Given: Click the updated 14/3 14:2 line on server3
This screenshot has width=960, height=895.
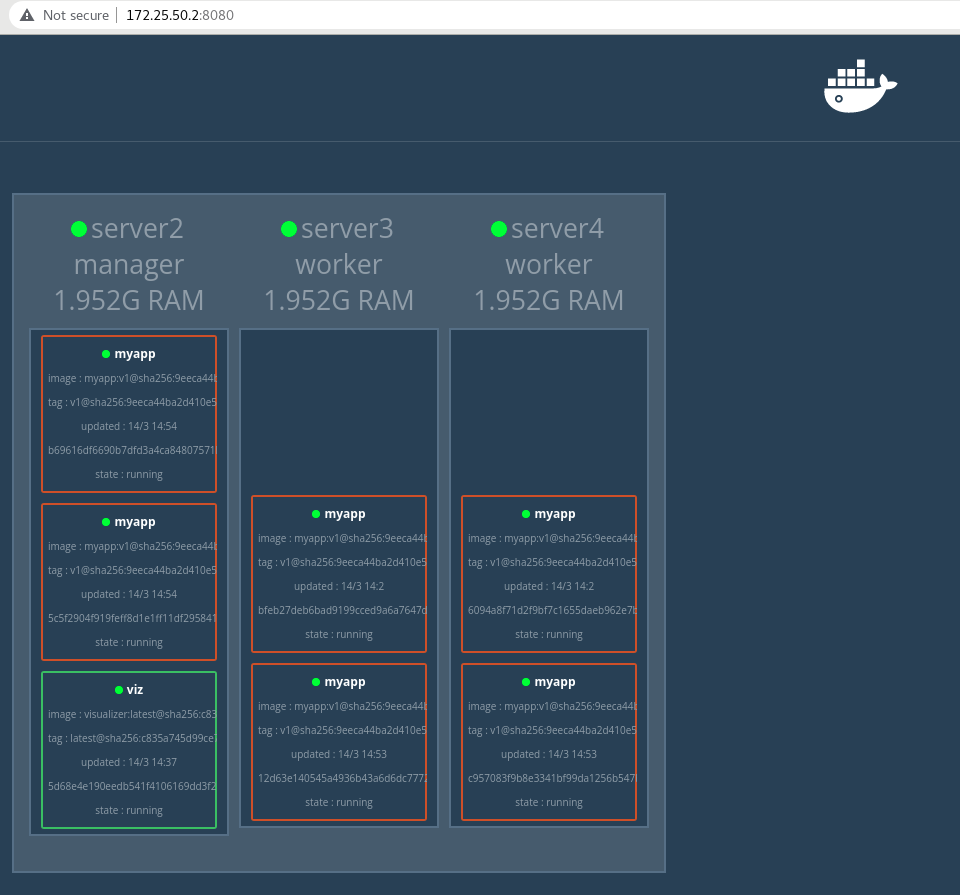Looking at the screenshot, I should 339,586.
